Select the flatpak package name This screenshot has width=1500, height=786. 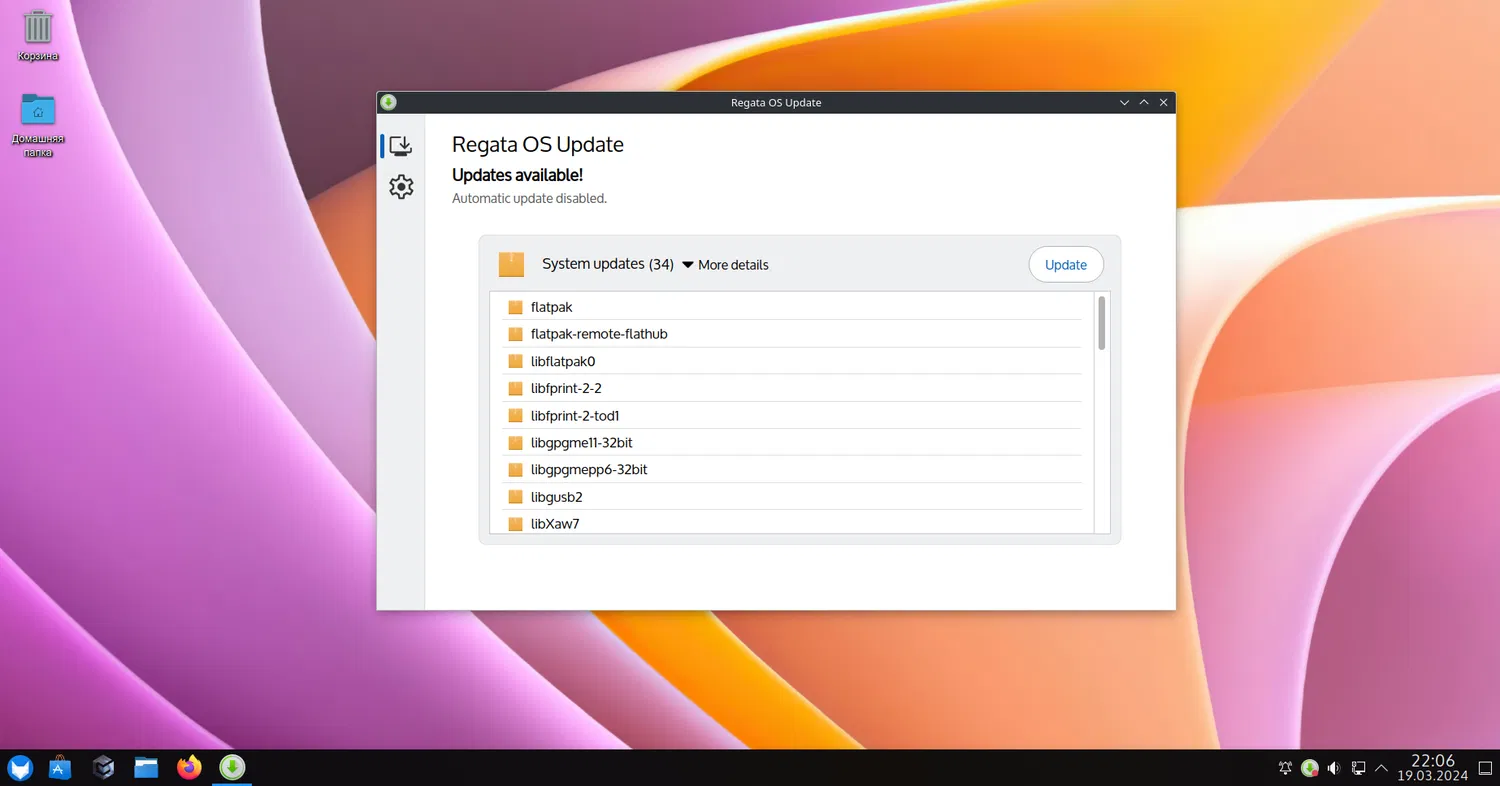pos(552,307)
